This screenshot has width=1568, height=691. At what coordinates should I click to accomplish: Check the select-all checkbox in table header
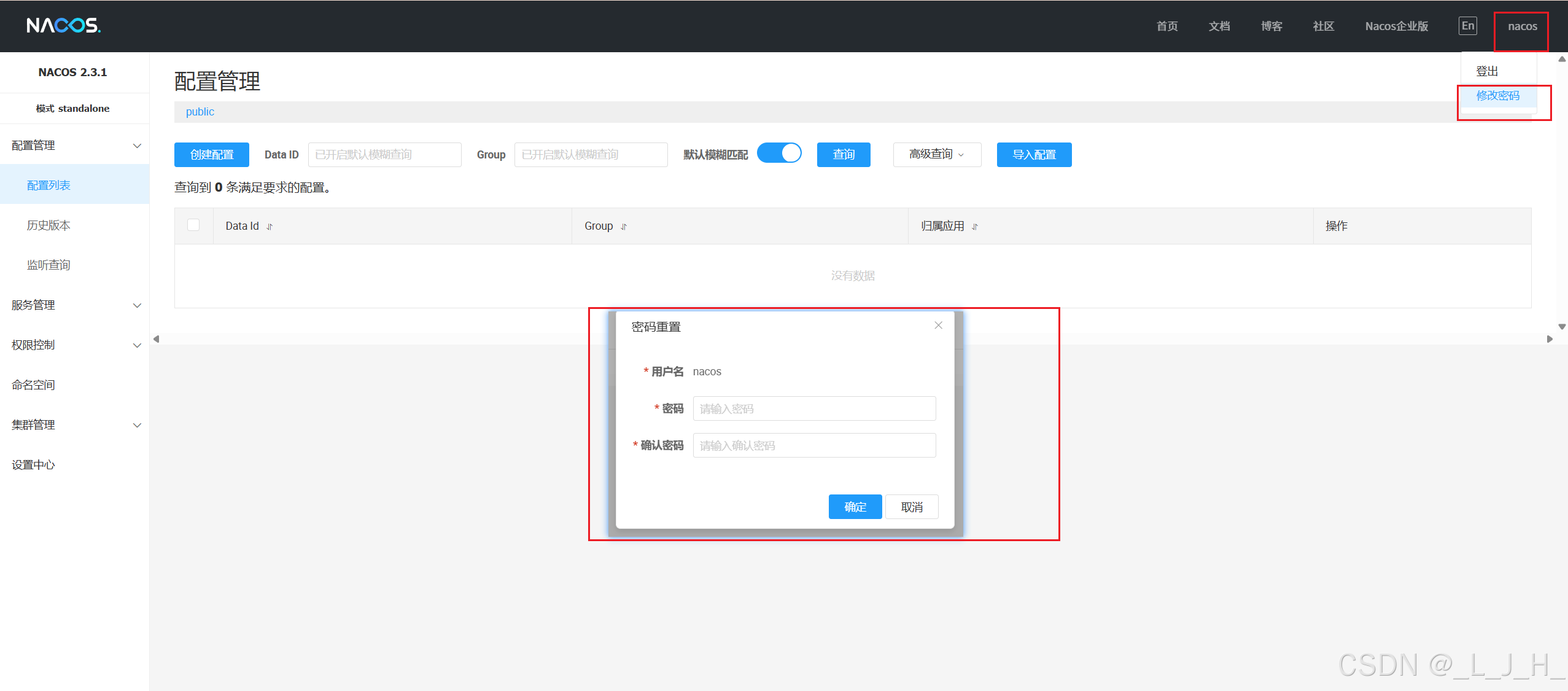[x=193, y=225]
